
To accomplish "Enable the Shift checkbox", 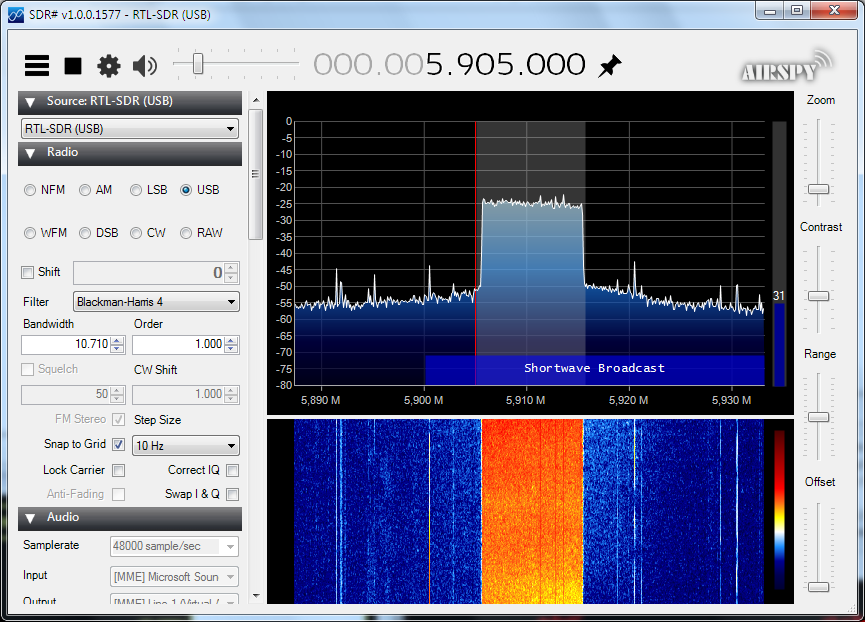I will pos(27,272).
